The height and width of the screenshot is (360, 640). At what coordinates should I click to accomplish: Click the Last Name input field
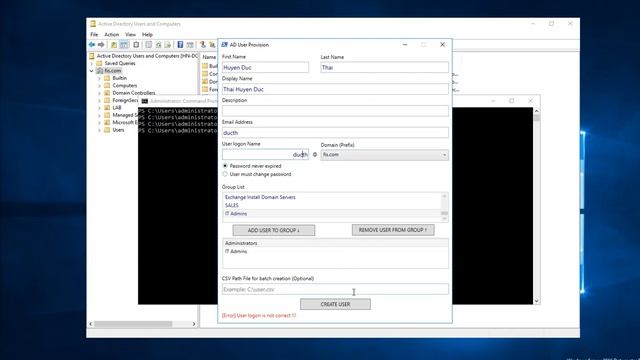384,67
